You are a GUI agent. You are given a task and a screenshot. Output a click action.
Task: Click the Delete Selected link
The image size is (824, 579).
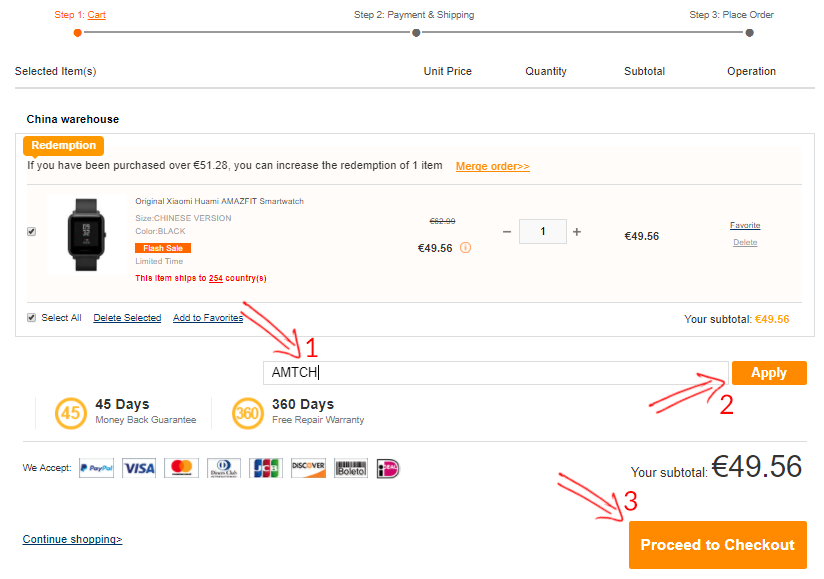pos(127,318)
